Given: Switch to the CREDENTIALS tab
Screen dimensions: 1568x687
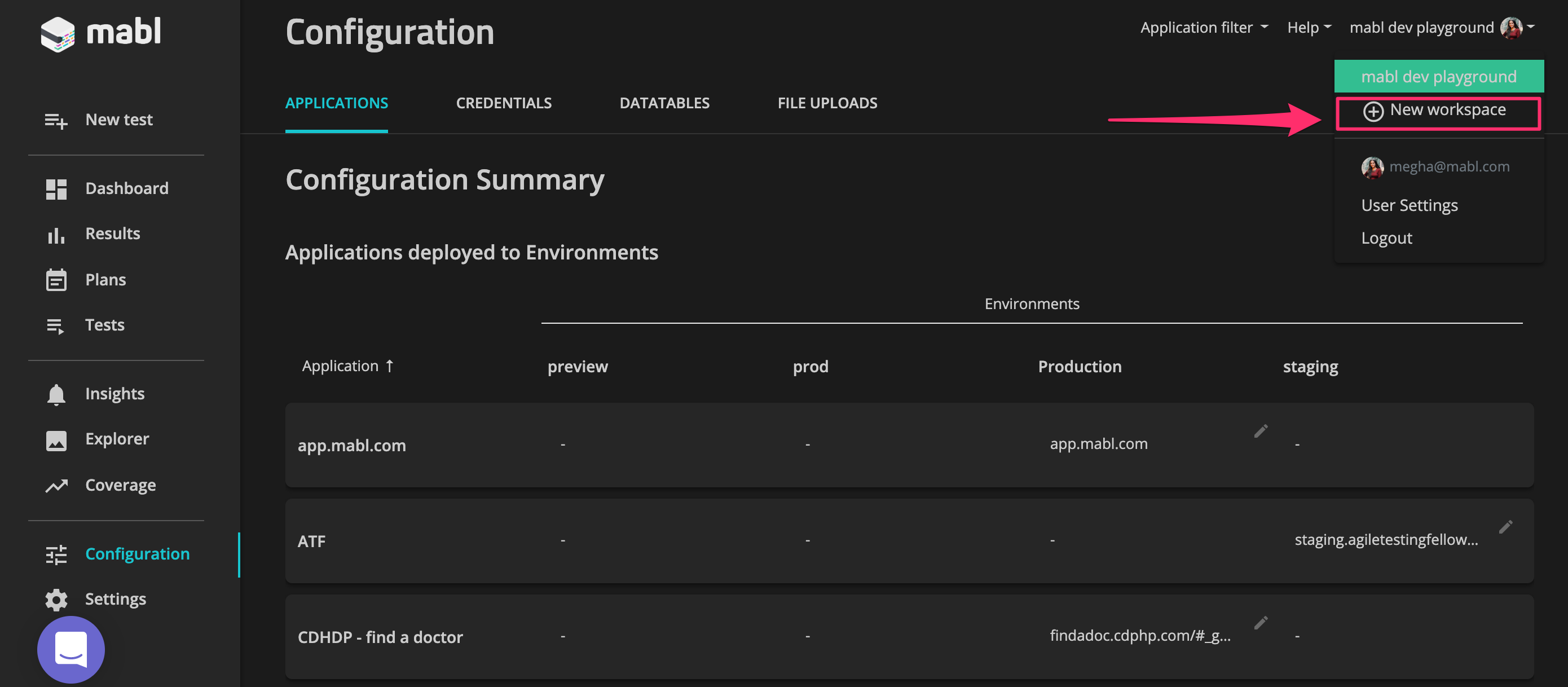Looking at the screenshot, I should [x=503, y=103].
